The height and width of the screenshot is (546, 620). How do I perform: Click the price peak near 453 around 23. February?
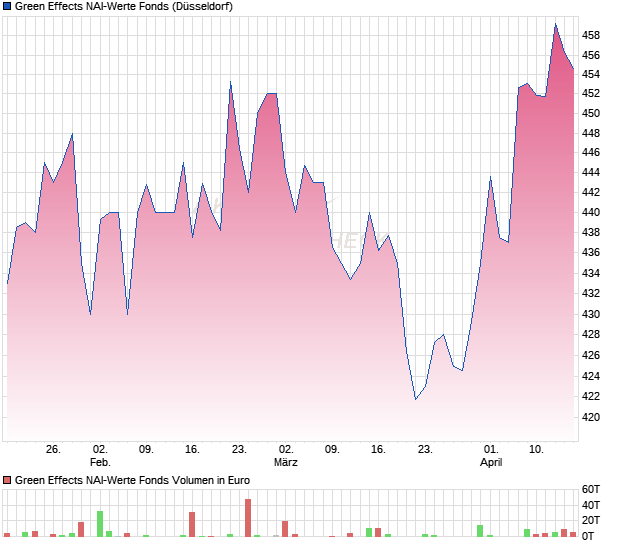(230, 82)
